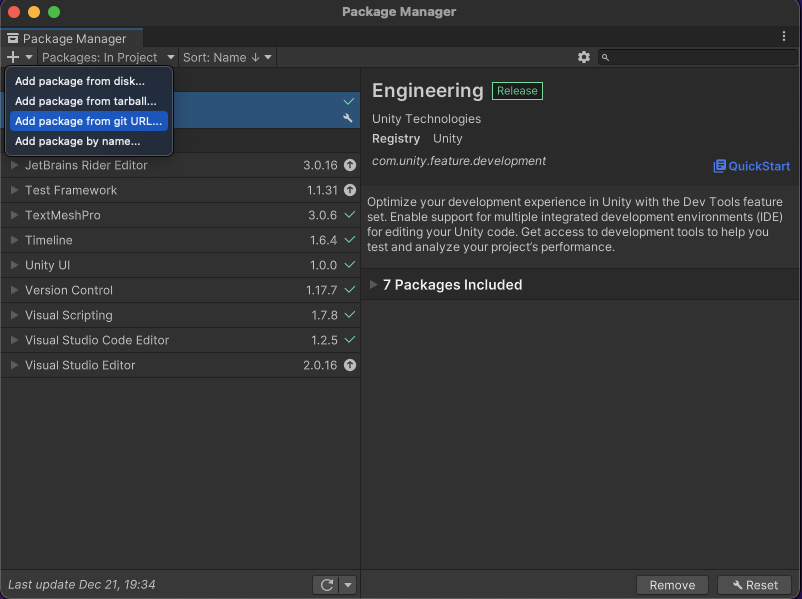
Task: Select Add package from git URL
Action: tap(88, 121)
